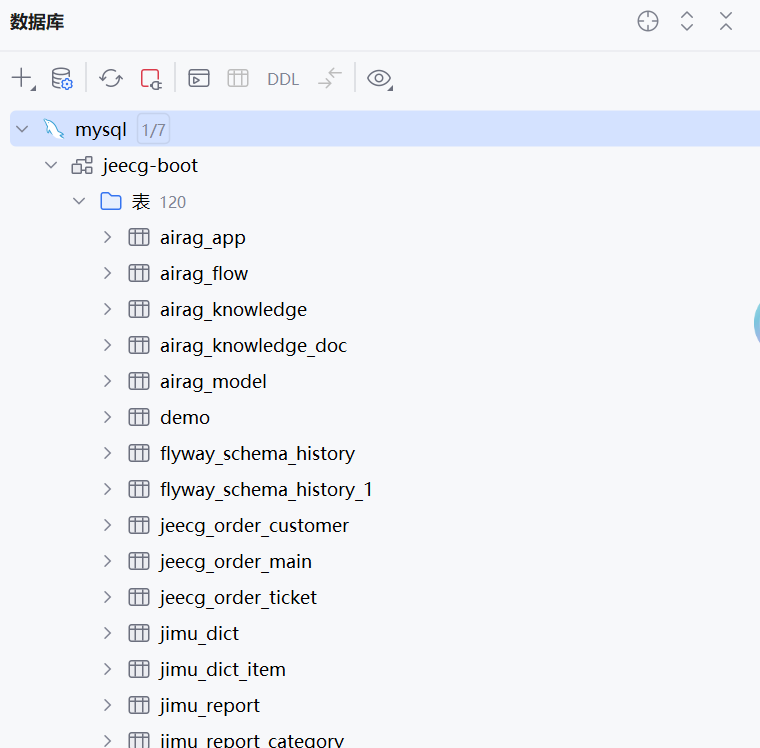
Task: Click the Select Opened File target icon
Action: point(648,21)
